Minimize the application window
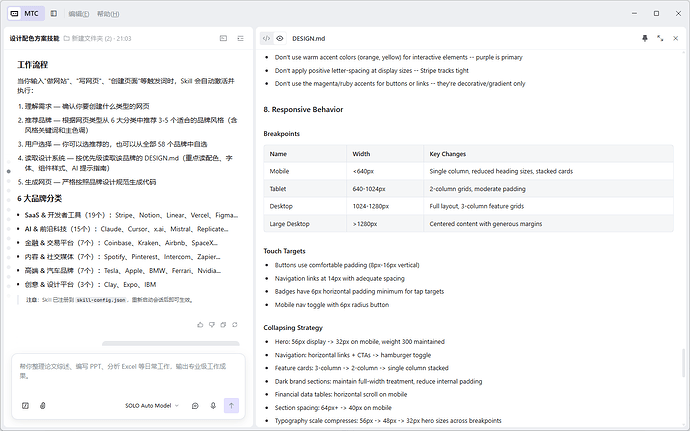690x431 pixels. coord(634,14)
